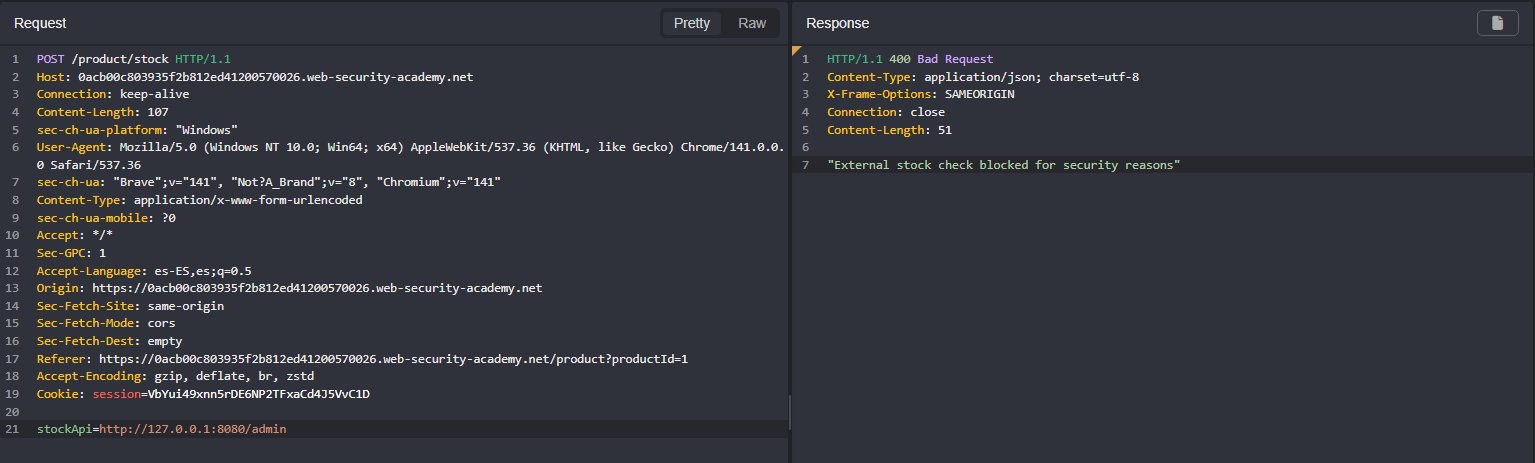The image size is (1535, 463).
Task: Click the splitter handle between Request and Response
Action: 789,410
